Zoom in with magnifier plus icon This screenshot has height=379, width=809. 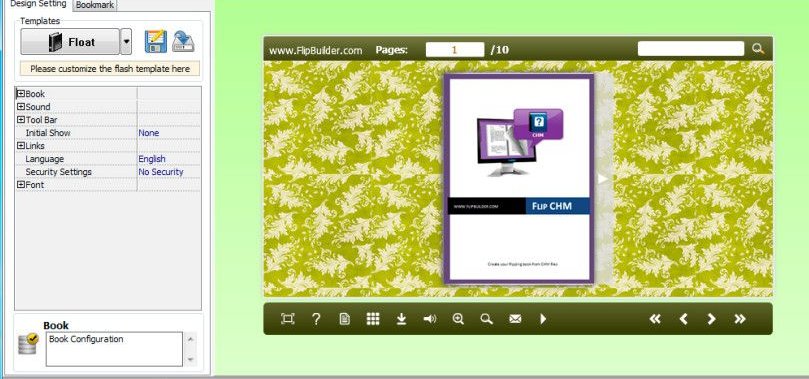tap(458, 319)
